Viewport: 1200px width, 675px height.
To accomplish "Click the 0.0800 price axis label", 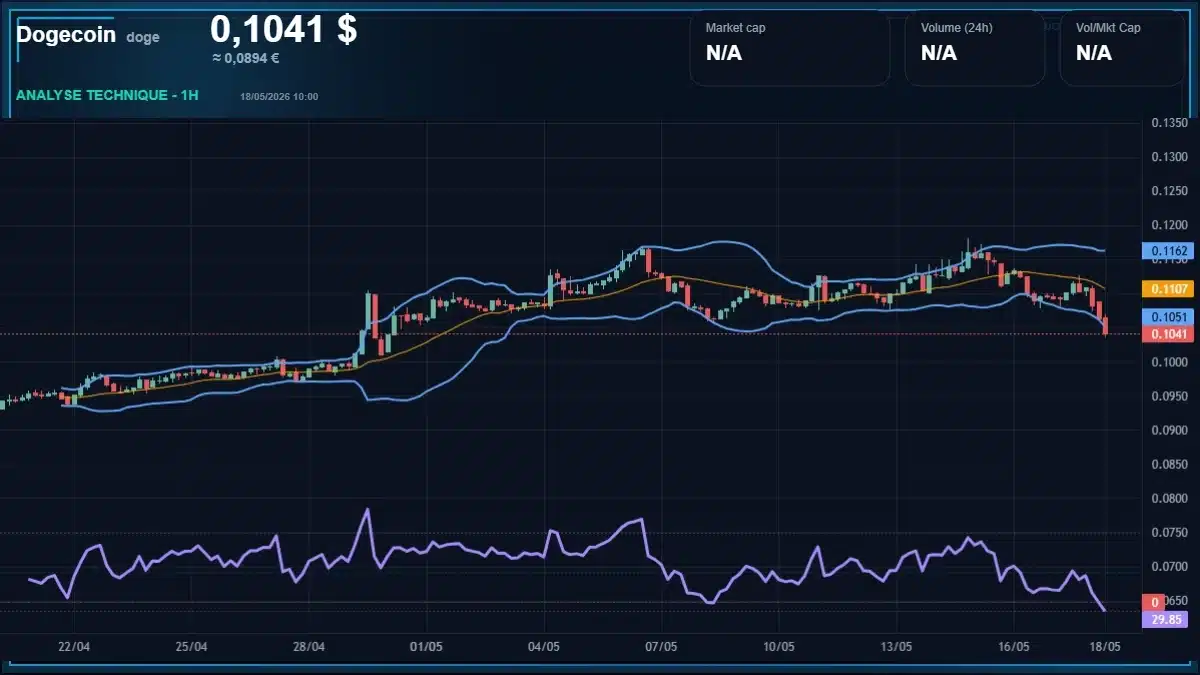I will coord(1169,498).
